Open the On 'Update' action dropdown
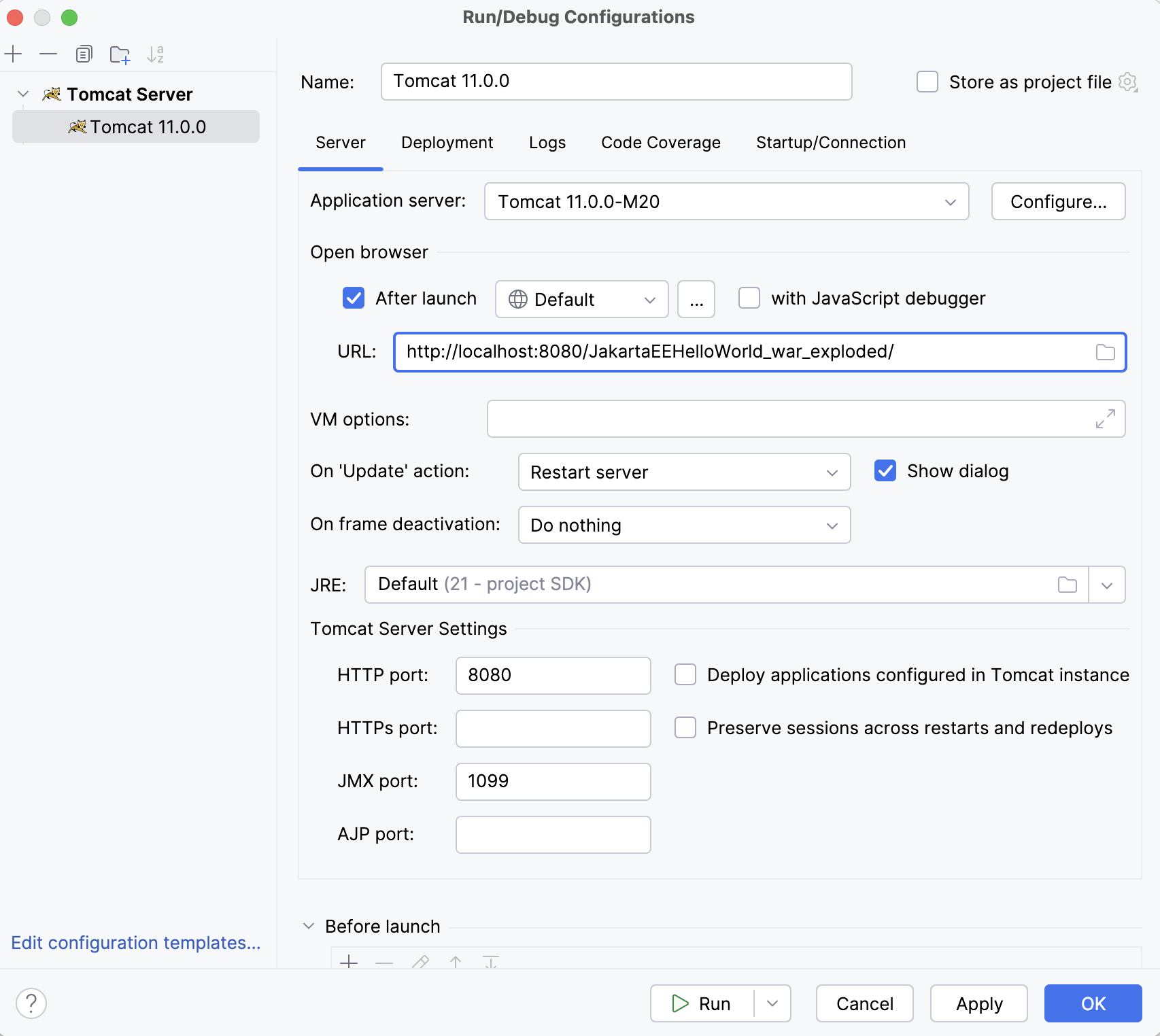This screenshot has height=1036, width=1160. [684, 472]
